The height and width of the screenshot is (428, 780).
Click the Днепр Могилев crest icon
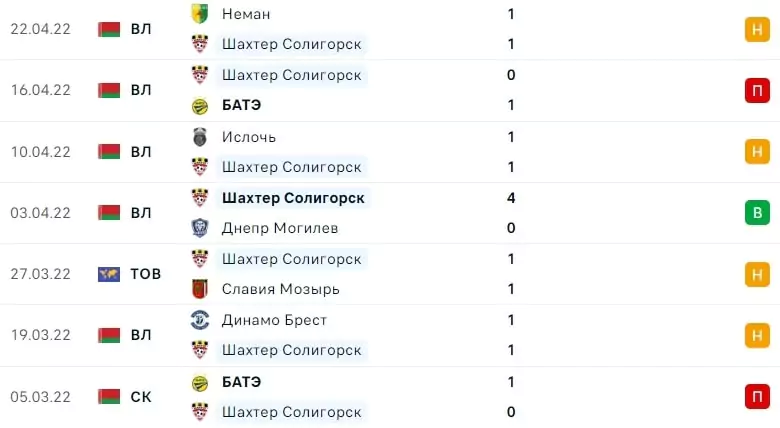click(x=200, y=228)
